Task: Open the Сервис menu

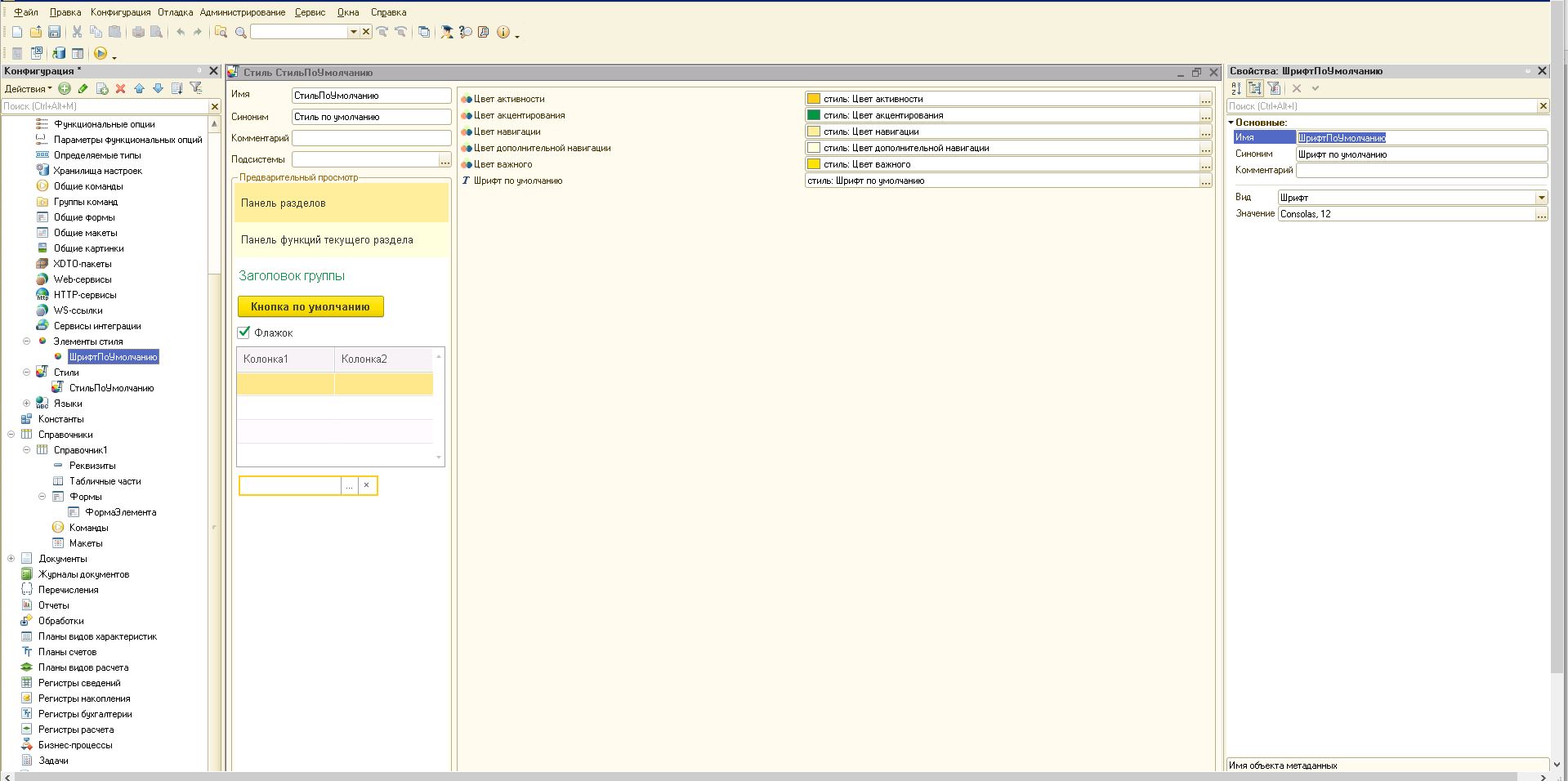Action: 310,12
